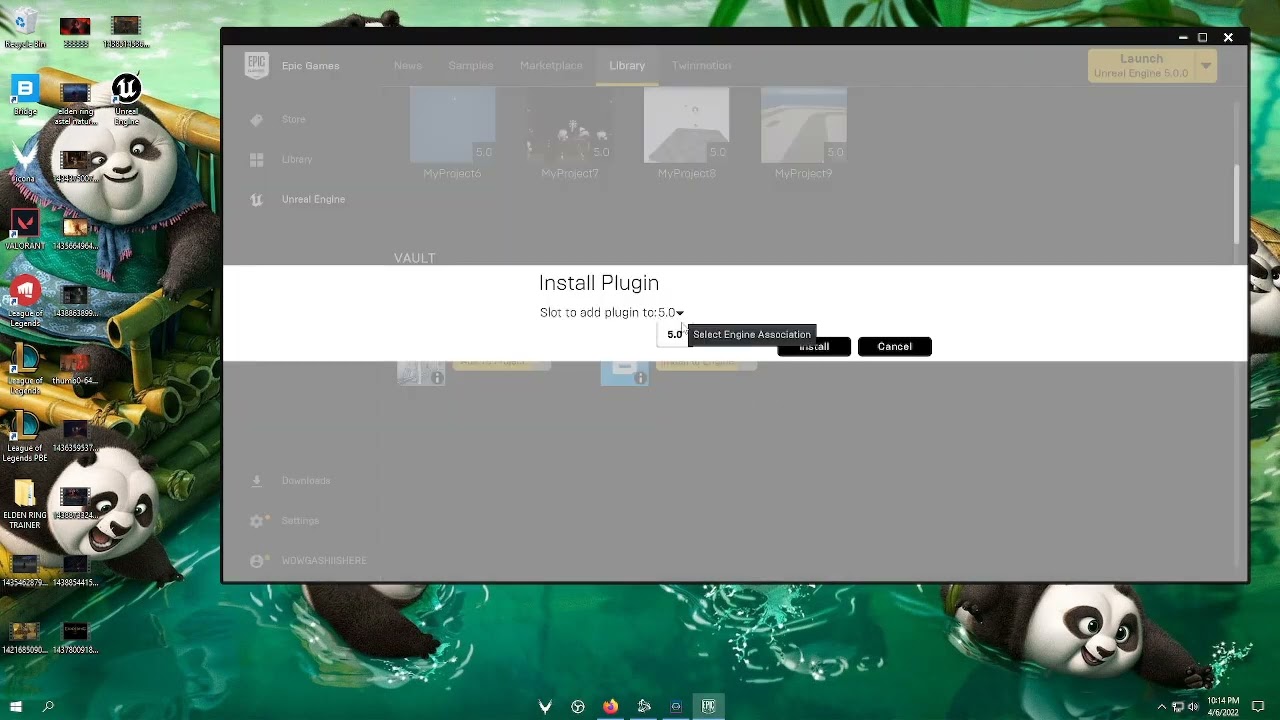Select the MyProject8 thumbnail
Viewport: 1280px width, 720px height.
coord(686,125)
